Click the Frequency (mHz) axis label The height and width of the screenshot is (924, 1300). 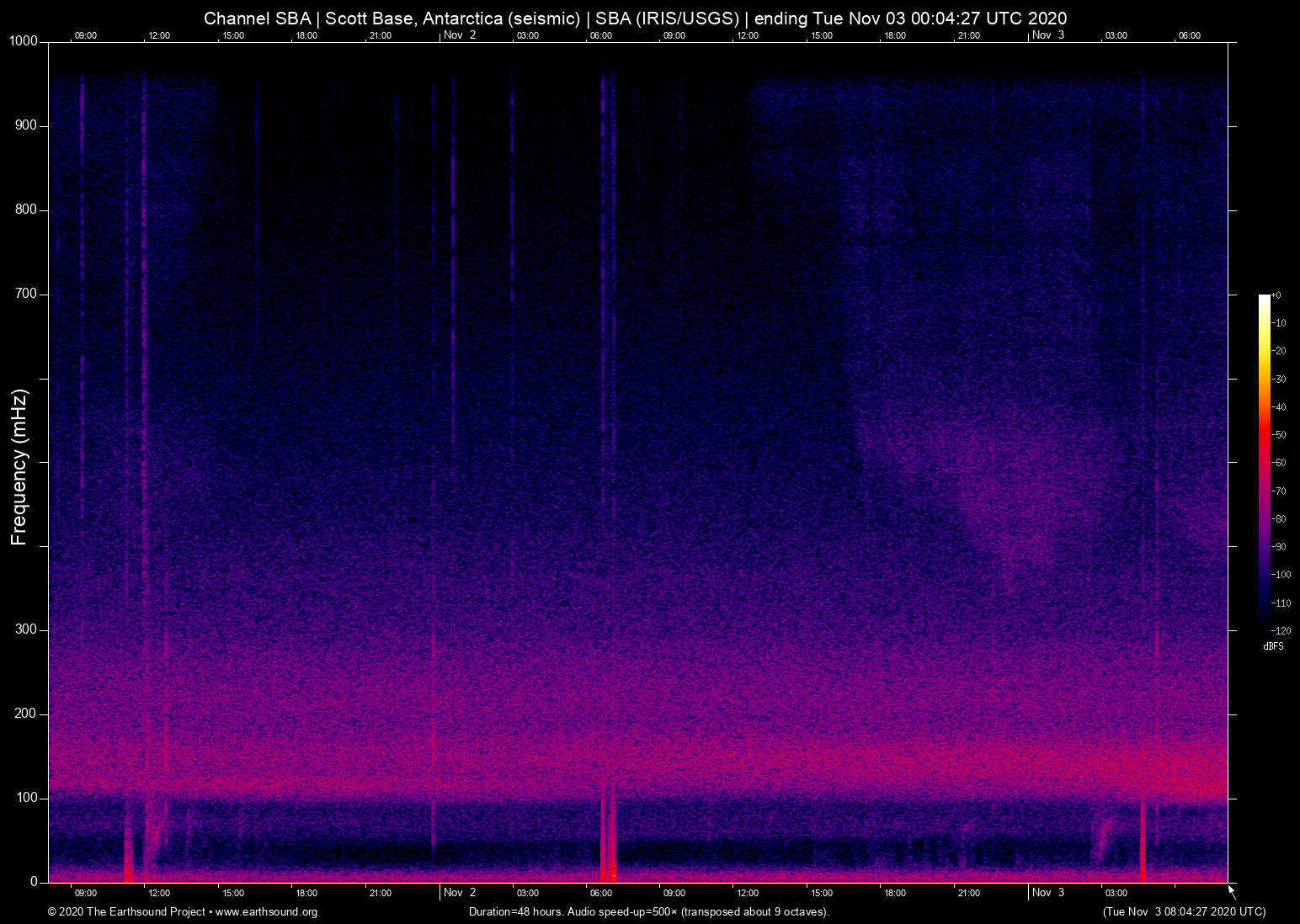pyautogui.click(x=19, y=467)
